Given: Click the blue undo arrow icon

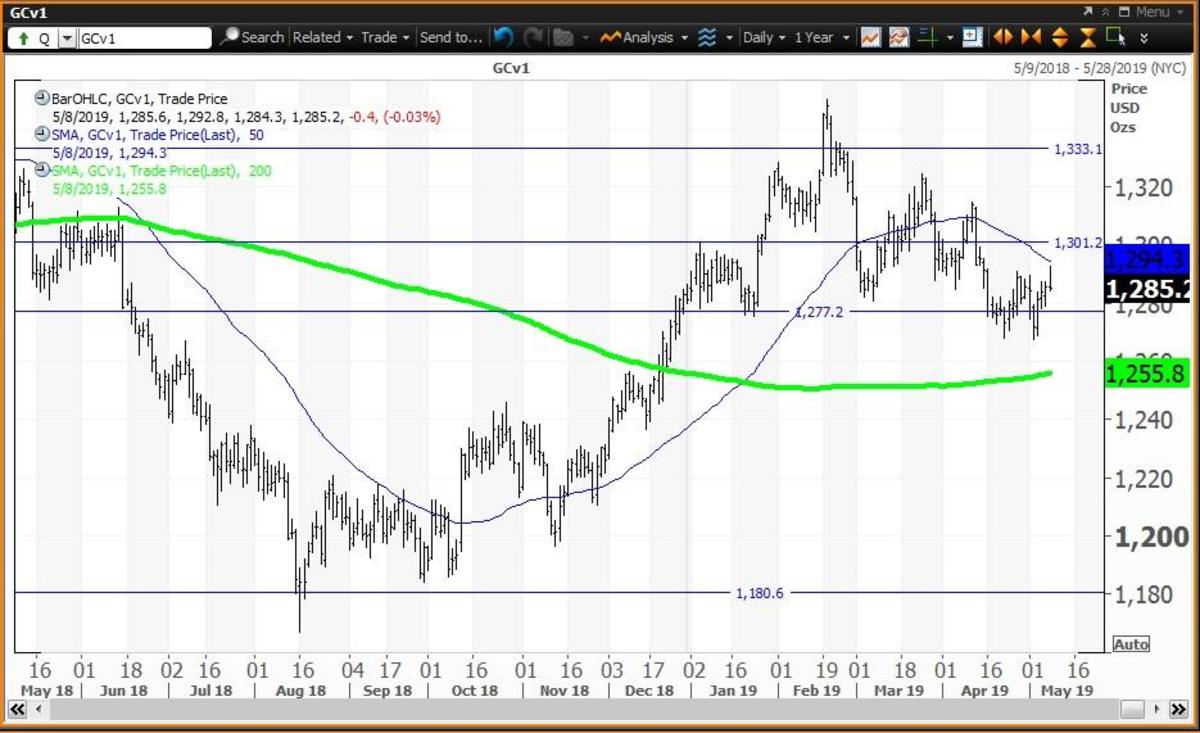Looking at the screenshot, I should [503, 37].
